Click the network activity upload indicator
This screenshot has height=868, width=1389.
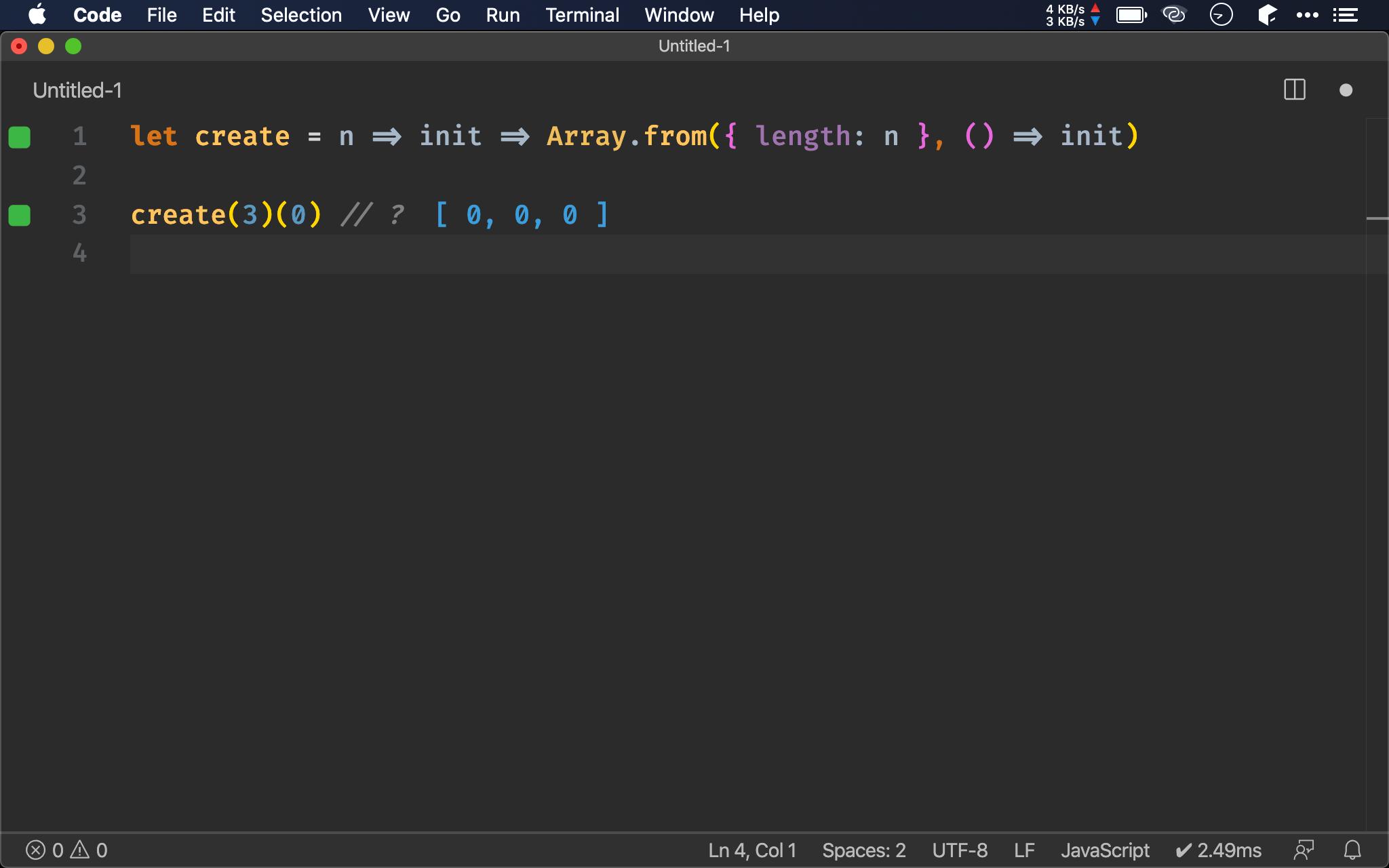1097,9
